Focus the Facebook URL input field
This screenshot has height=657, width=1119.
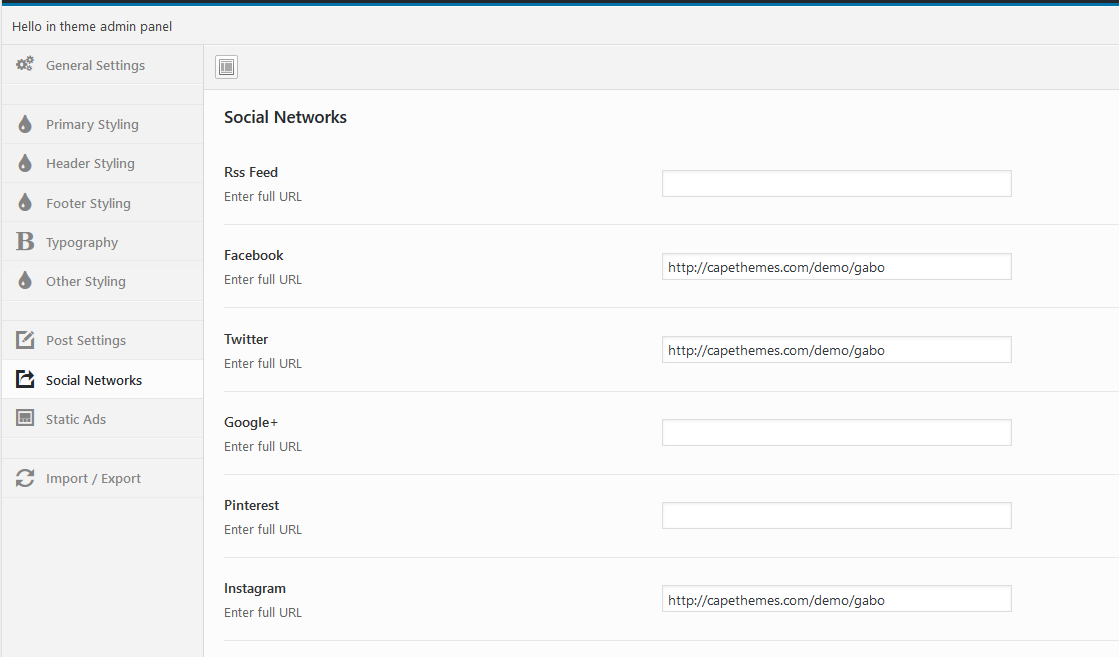tap(836, 267)
